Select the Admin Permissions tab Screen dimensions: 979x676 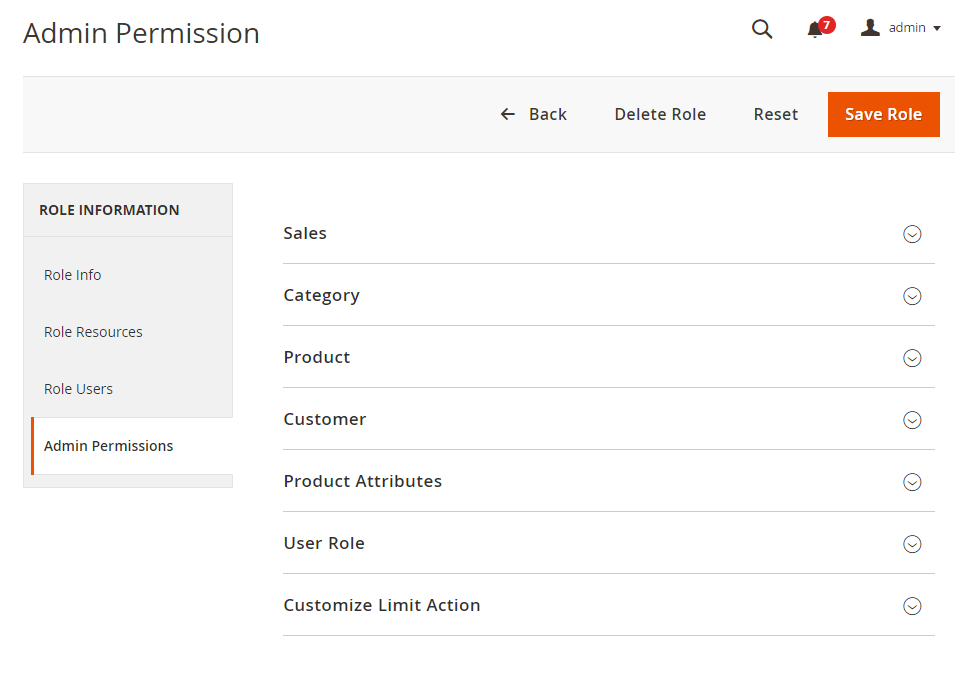pos(108,446)
